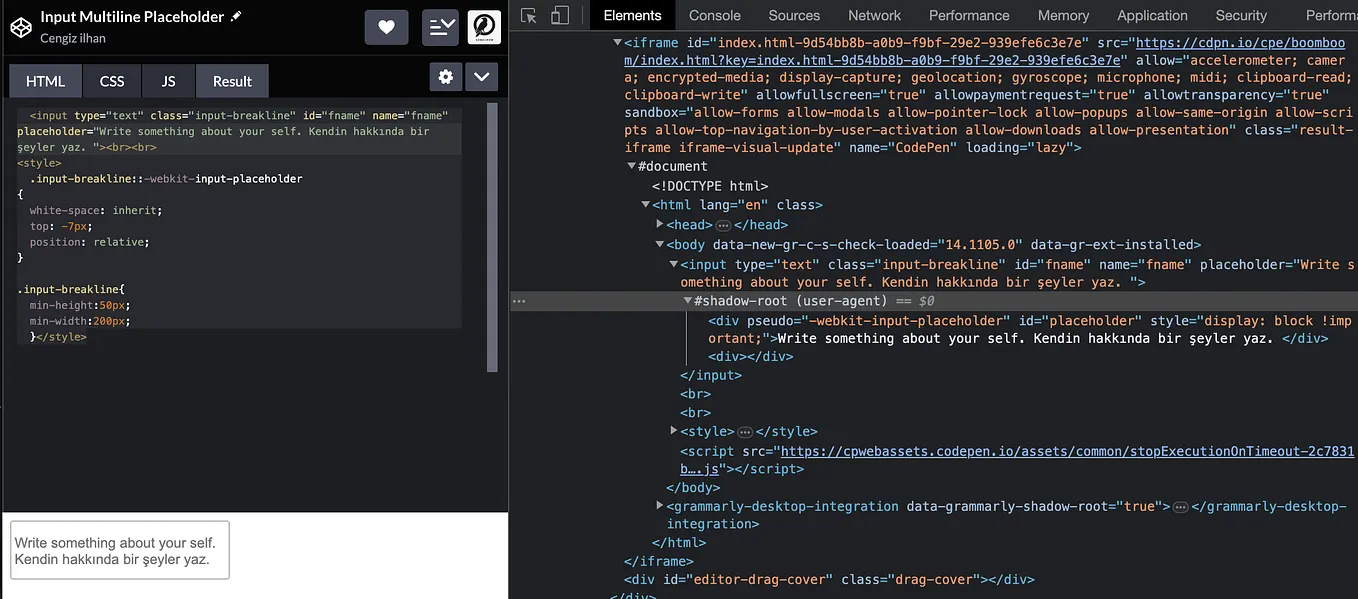Select the closing </input> tag line

point(711,375)
